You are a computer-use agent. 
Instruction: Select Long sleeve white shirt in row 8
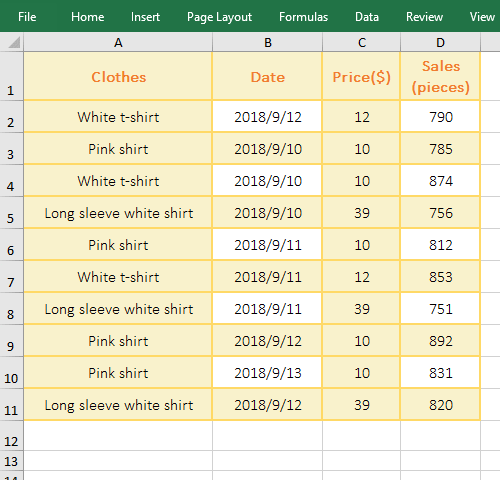pyautogui.click(x=118, y=309)
